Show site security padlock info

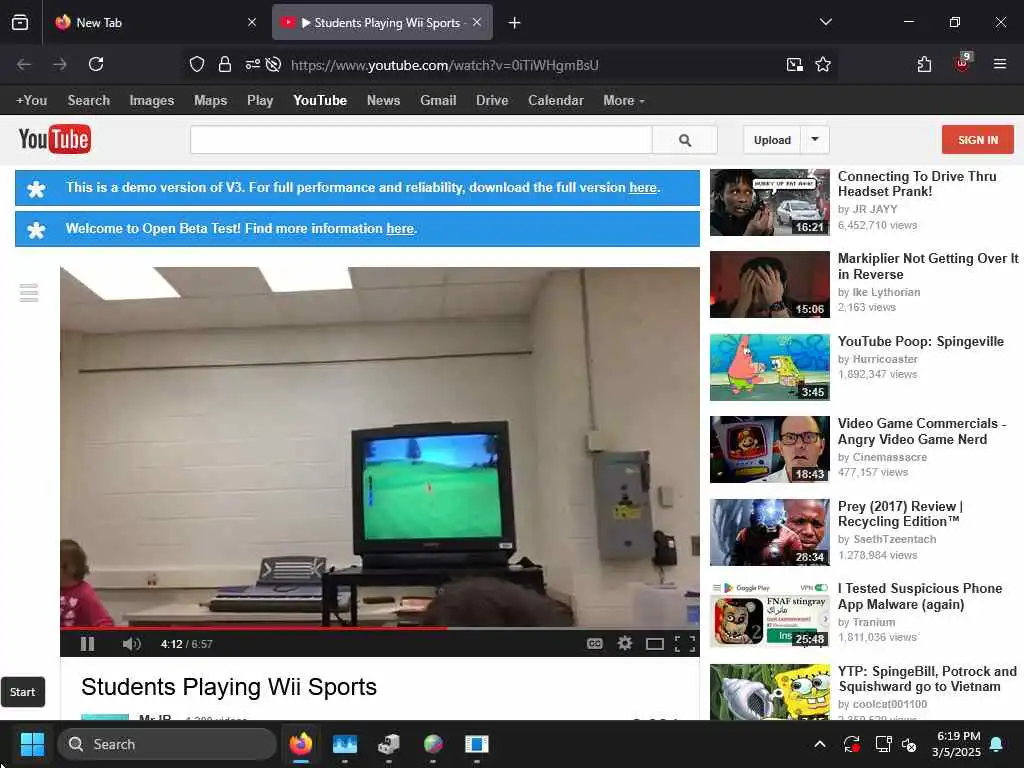225,64
